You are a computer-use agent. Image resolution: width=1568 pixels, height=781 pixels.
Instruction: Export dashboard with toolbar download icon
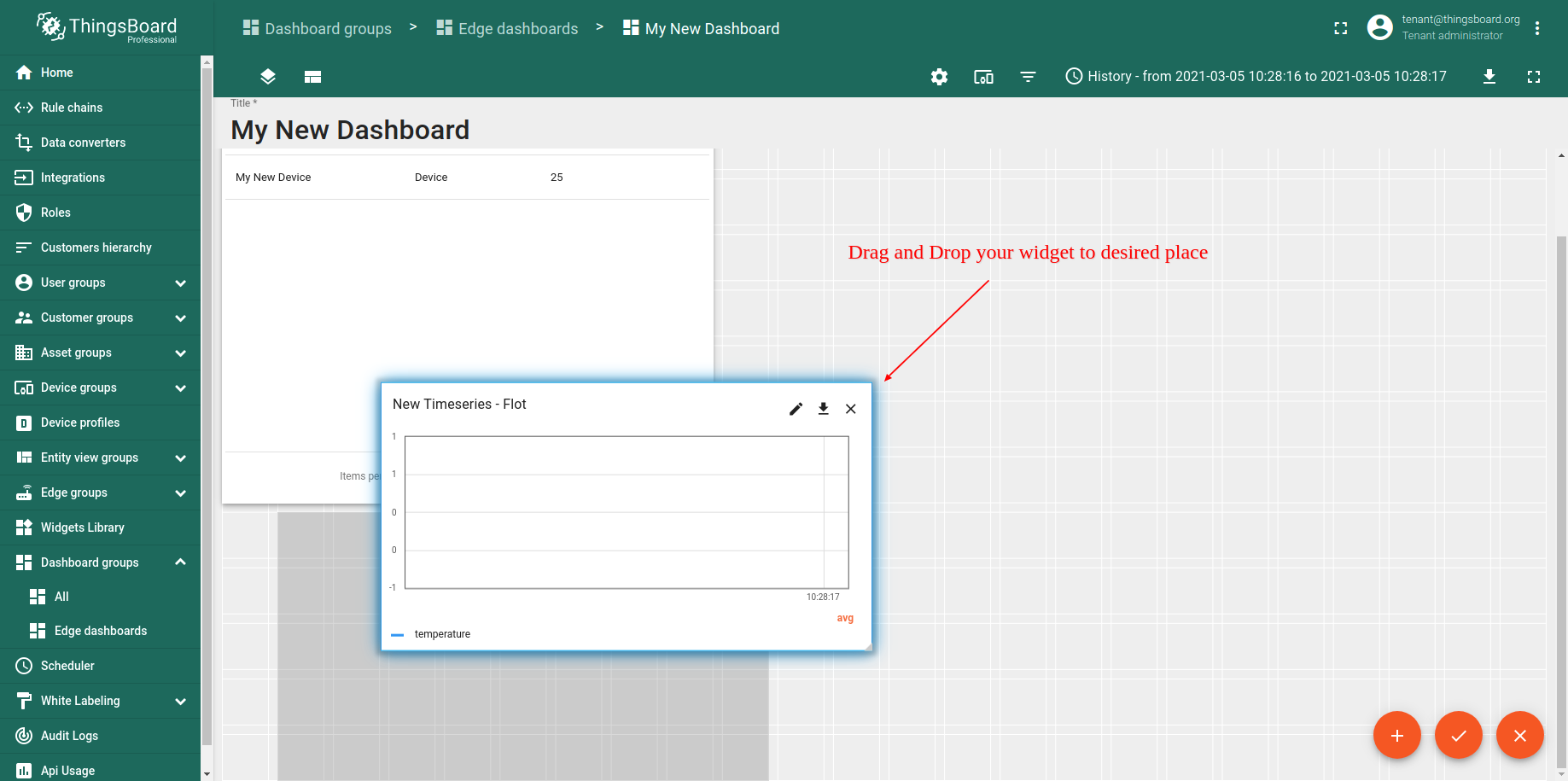1489,77
